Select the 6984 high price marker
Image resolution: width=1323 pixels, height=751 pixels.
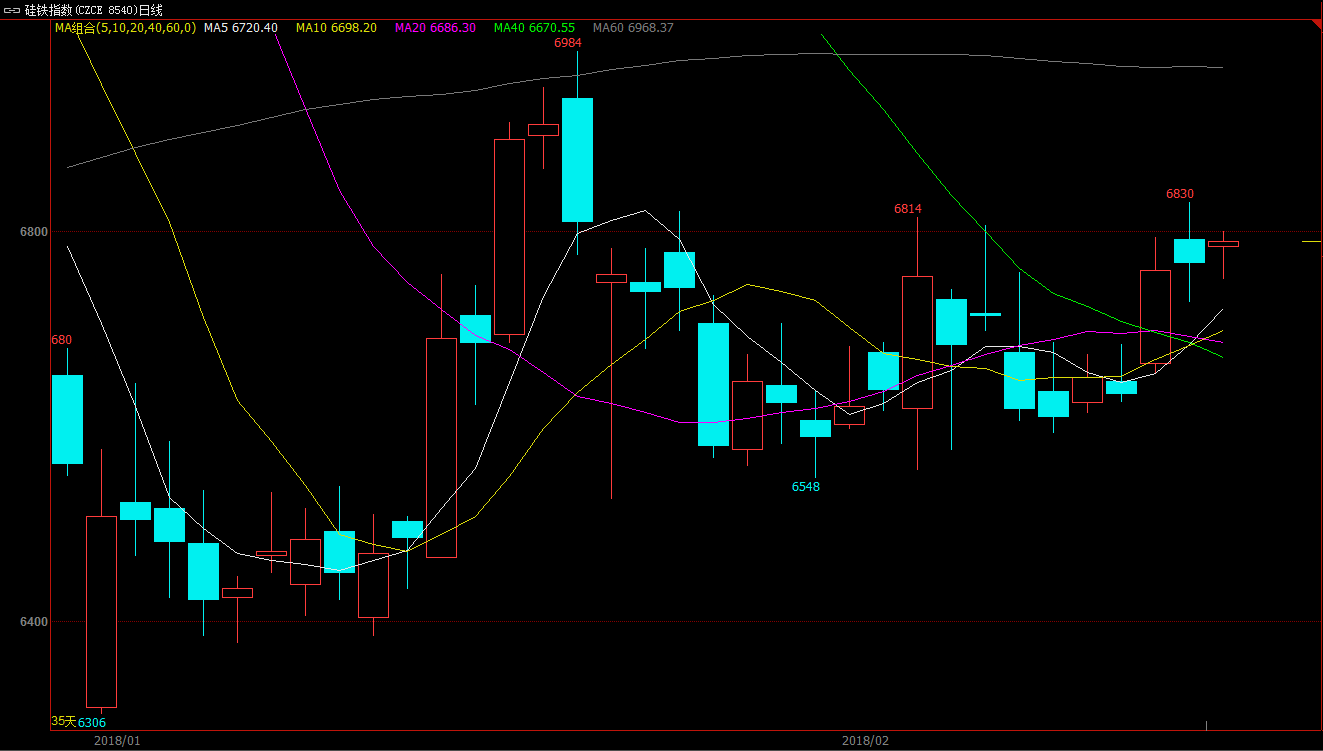pos(568,42)
